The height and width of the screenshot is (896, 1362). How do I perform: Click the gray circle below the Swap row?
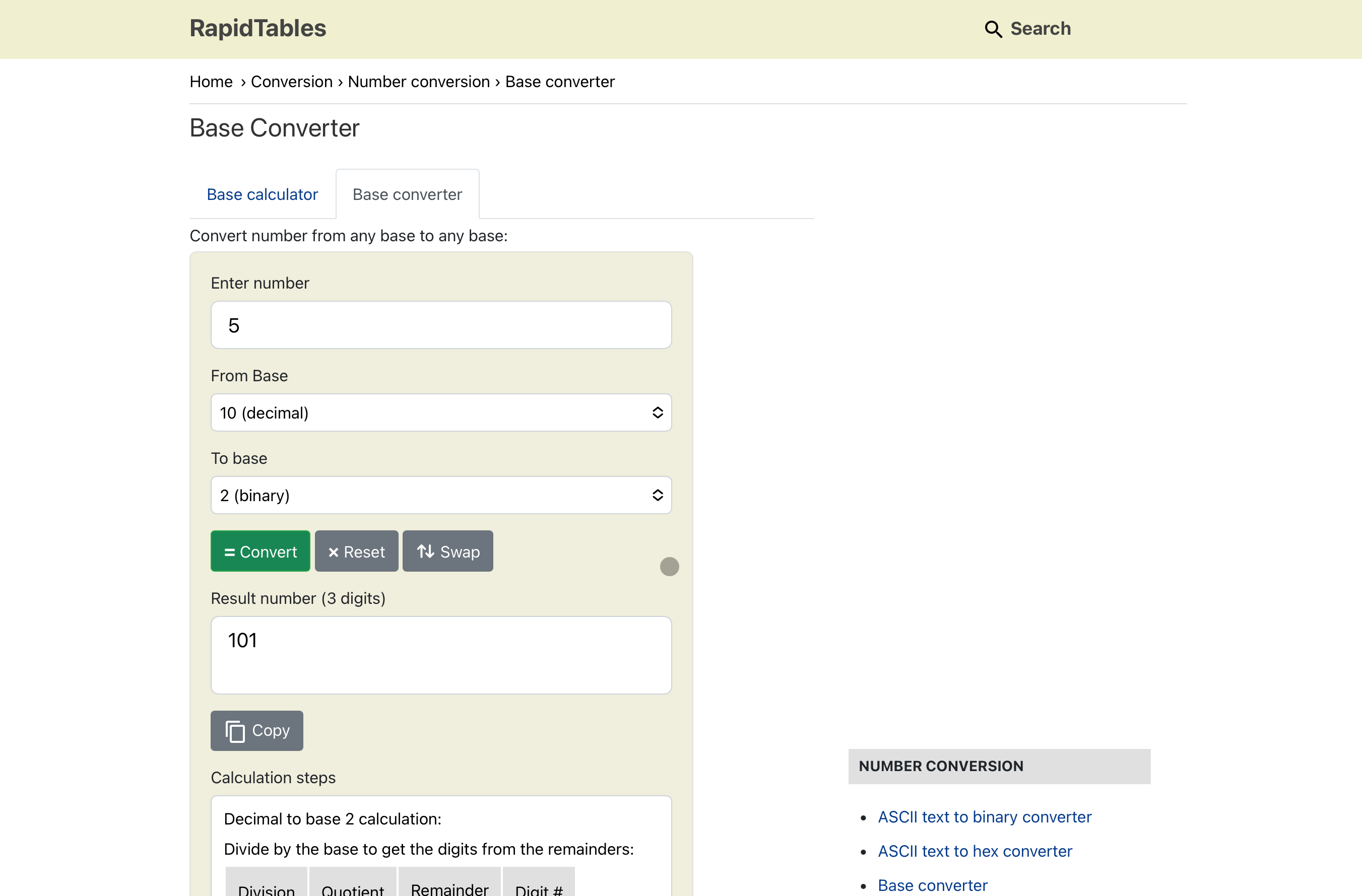(669, 567)
